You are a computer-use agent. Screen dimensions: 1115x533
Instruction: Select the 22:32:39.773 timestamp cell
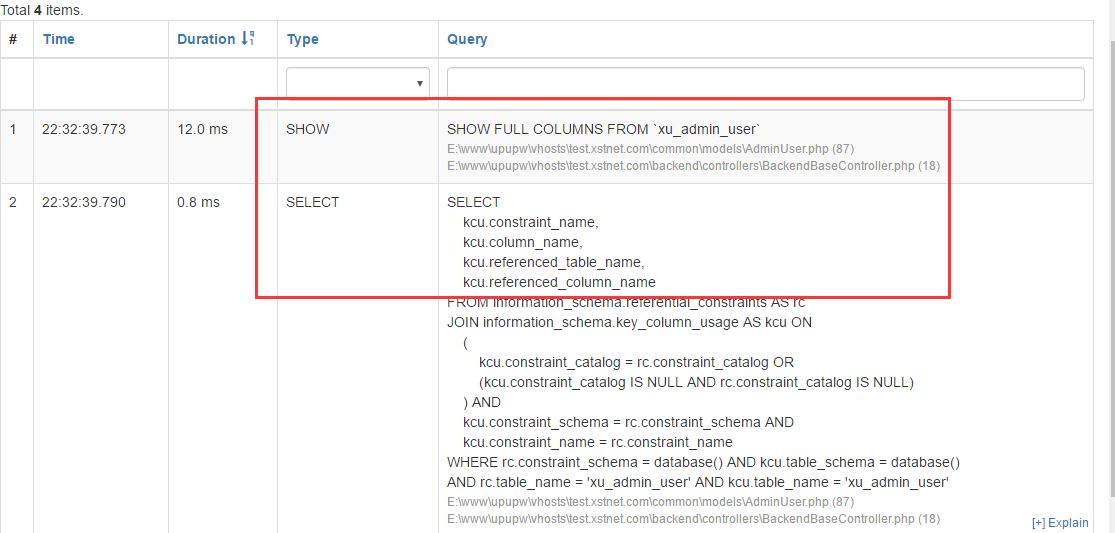click(84, 129)
